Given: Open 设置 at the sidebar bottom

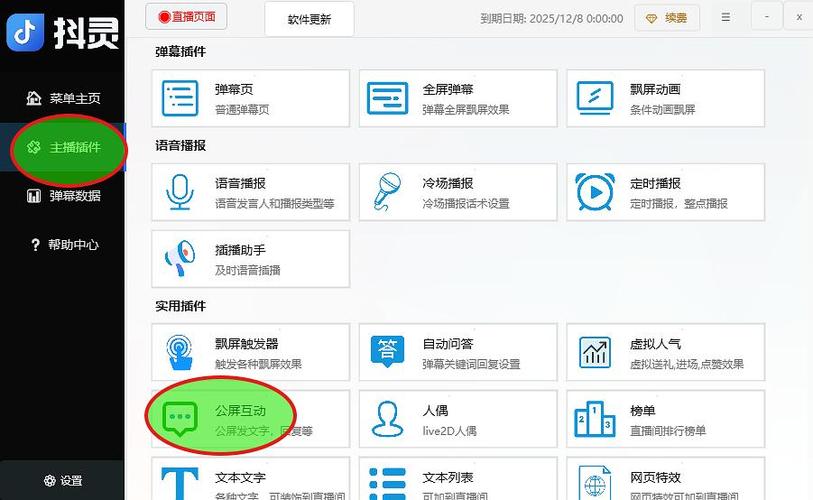Looking at the screenshot, I should point(62,480).
